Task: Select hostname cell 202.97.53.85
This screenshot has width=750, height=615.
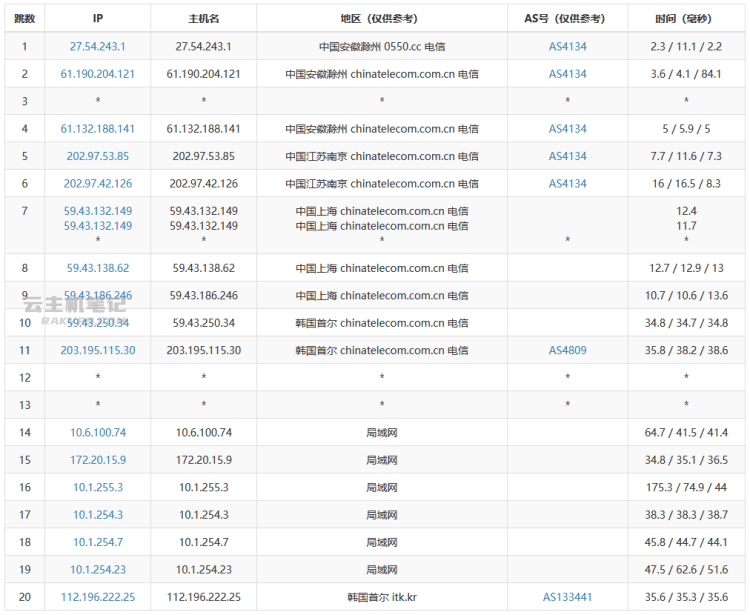Action: 203,156
